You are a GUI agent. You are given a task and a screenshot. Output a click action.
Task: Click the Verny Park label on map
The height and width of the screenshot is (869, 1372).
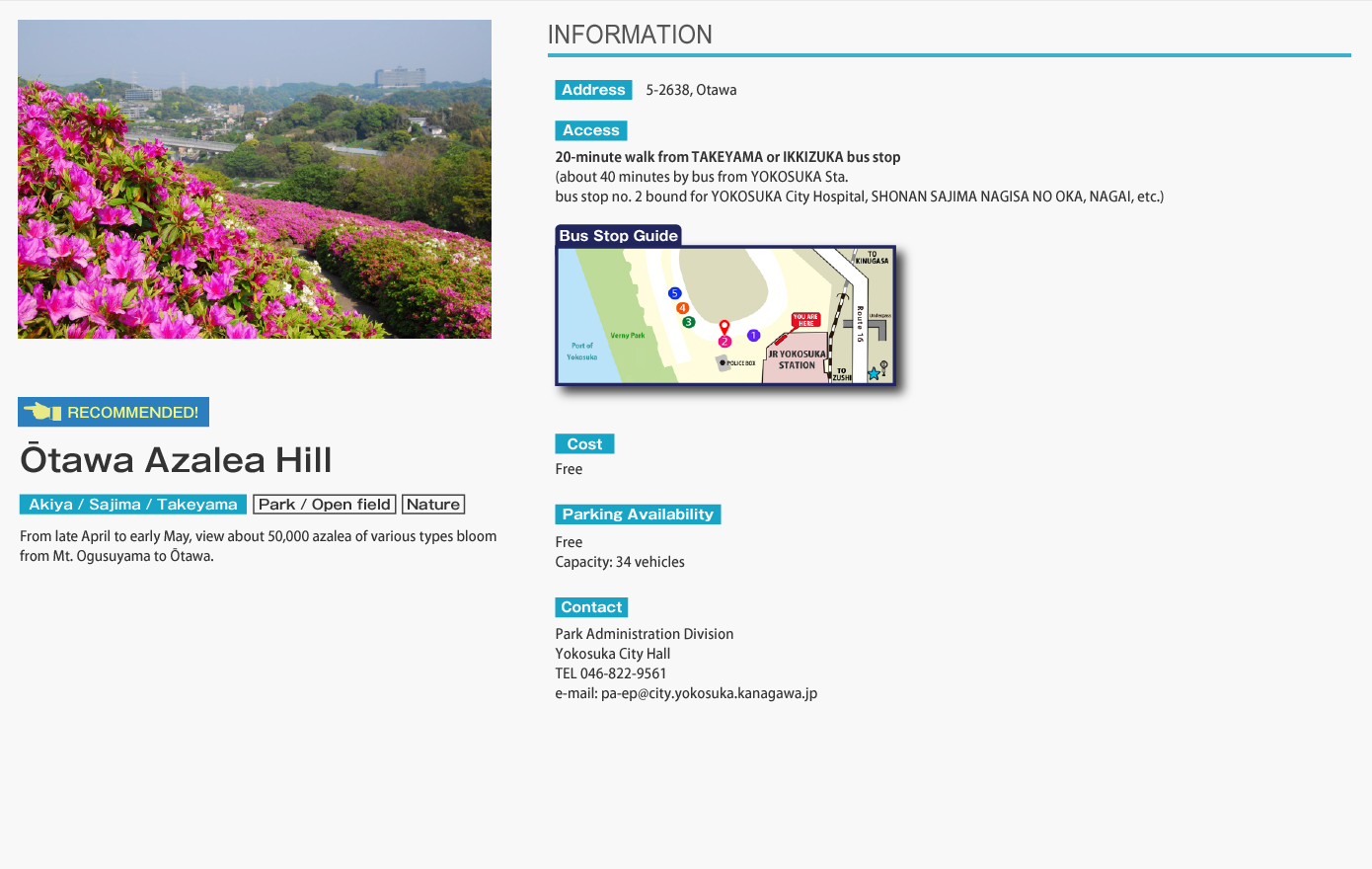pyautogui.click(x=627, y=336)
